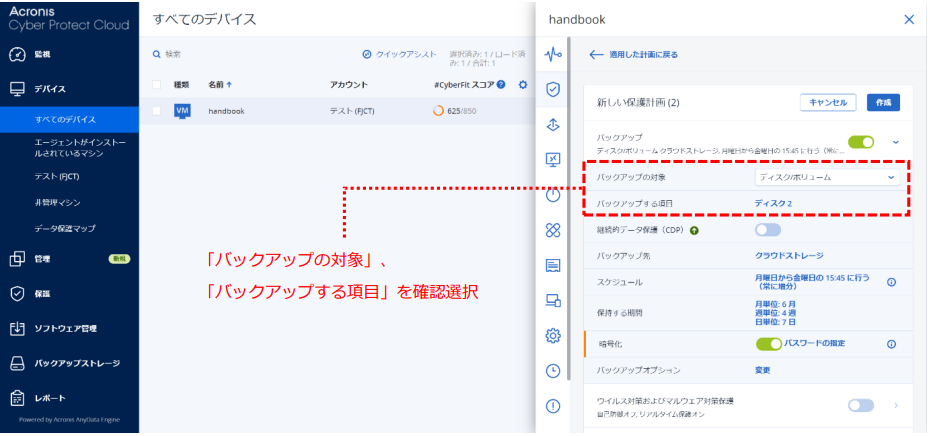
Task: Open the remote desktop monitor icon
Action: [552, 159]
